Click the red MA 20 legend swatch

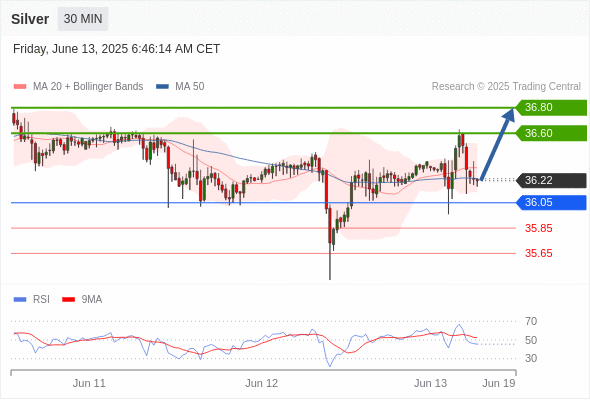(20, 87)
